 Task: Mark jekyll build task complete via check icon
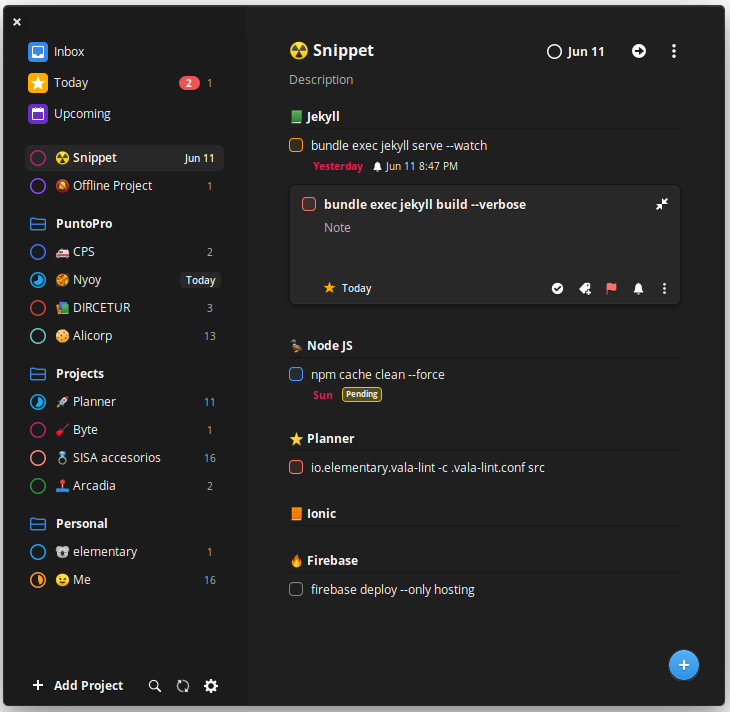pyautogui.click(x=557, y=289)
